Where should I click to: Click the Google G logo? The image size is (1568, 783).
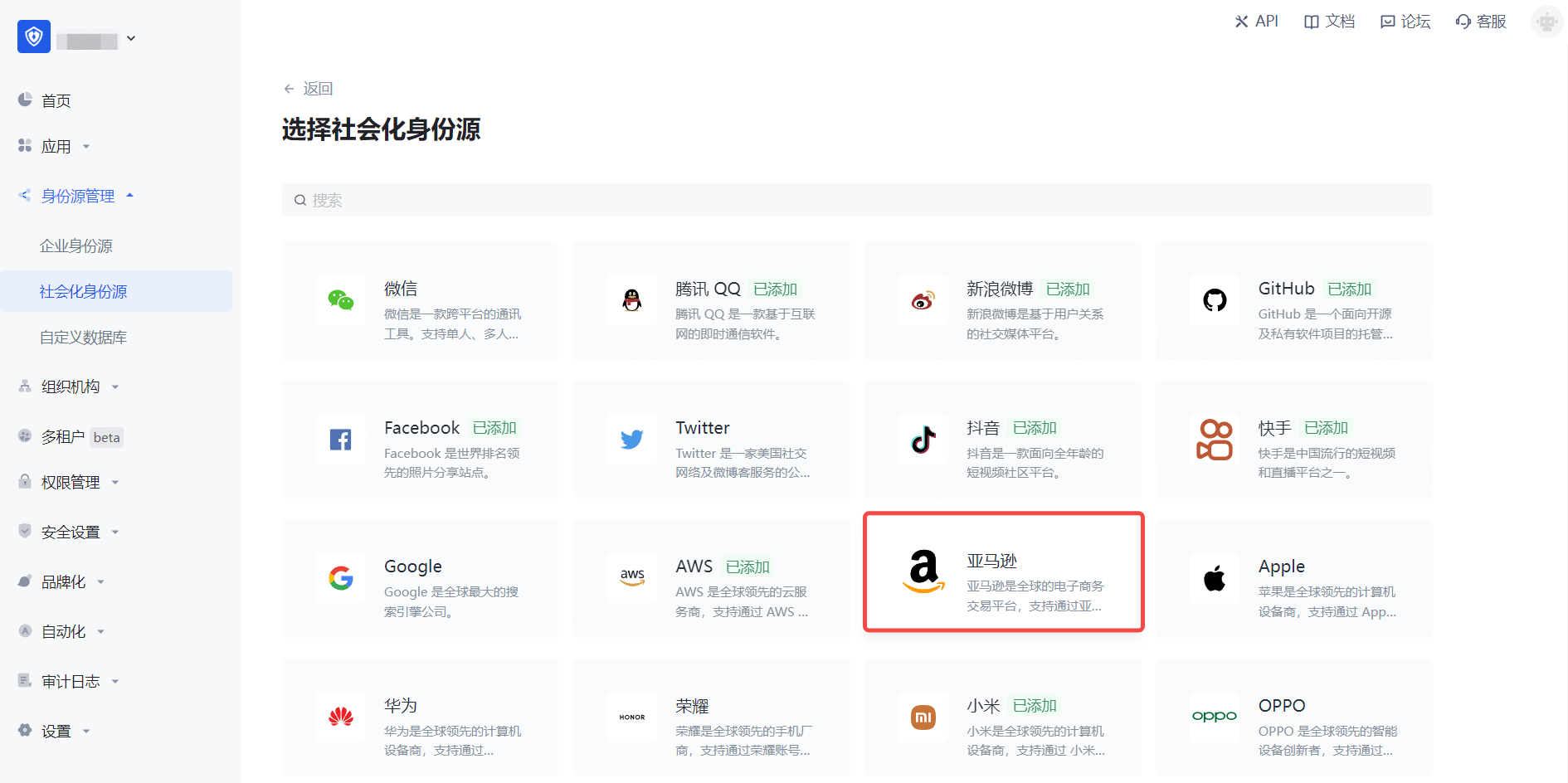click(340, 578)
